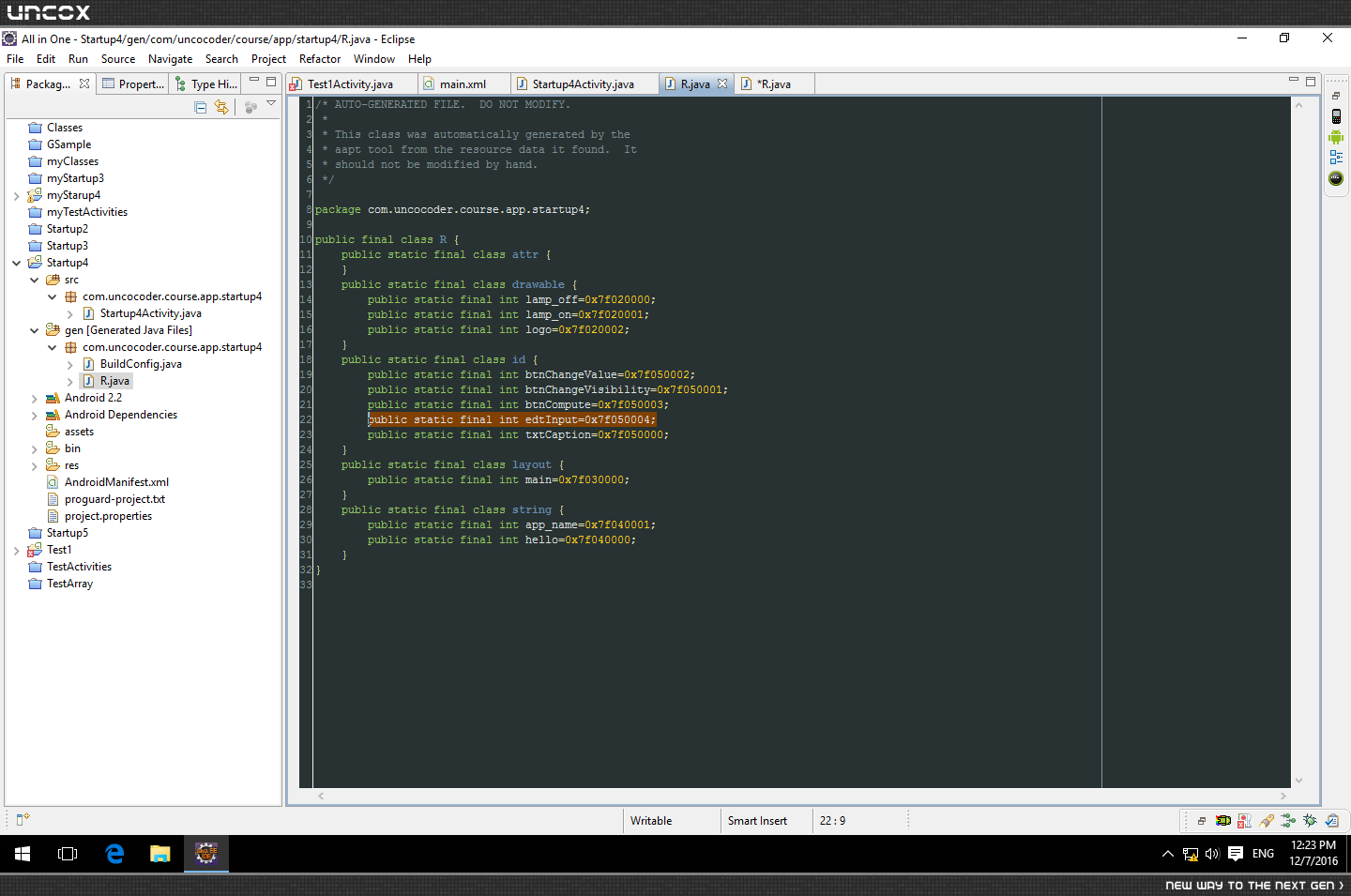The height and width of the screenshot is (896, 1351).
Task: Switch to the main.xml editor tab
Action: [463, 84]
